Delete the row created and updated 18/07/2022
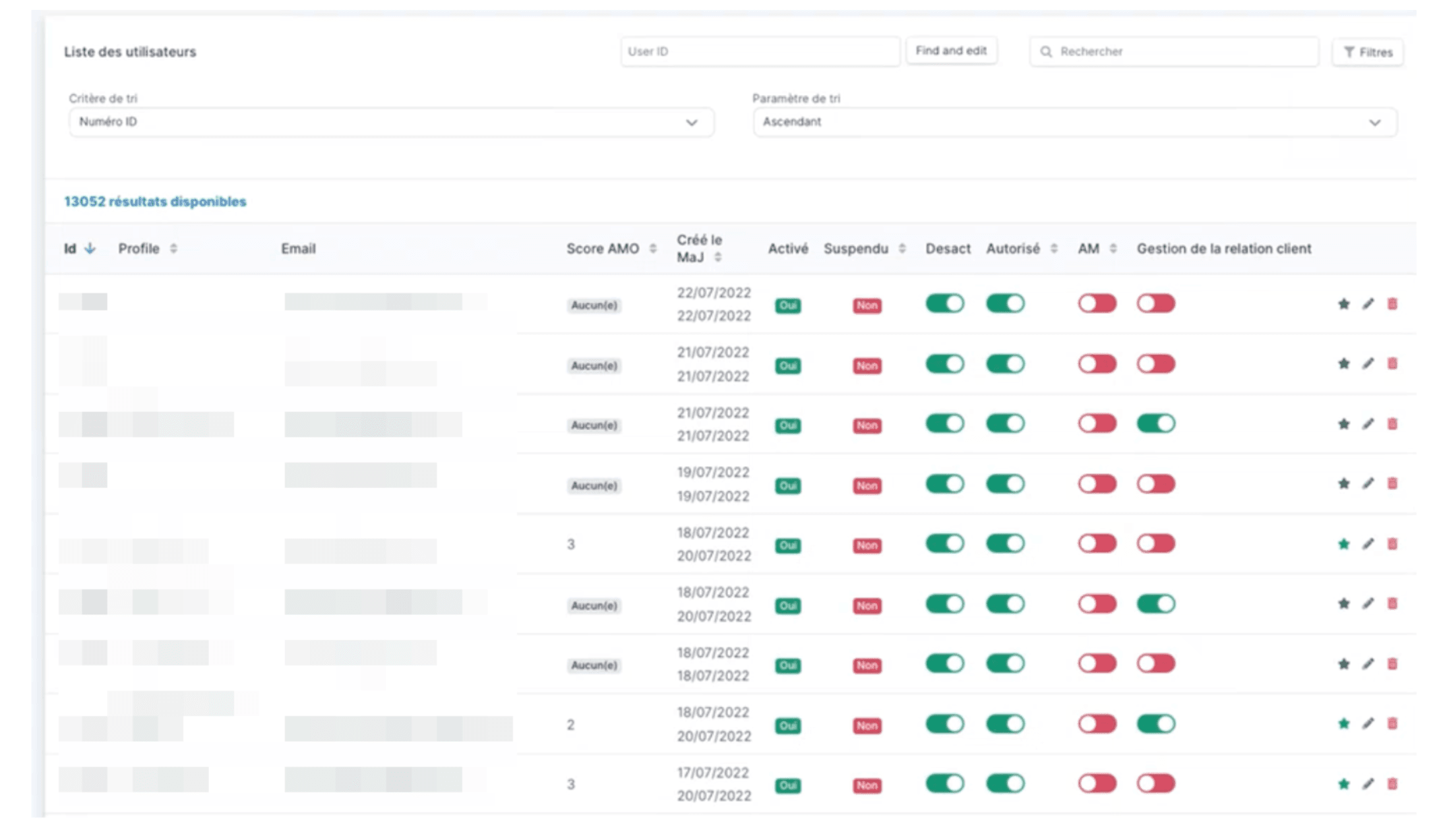The image size is (1439, 840). pos(1392,664)
